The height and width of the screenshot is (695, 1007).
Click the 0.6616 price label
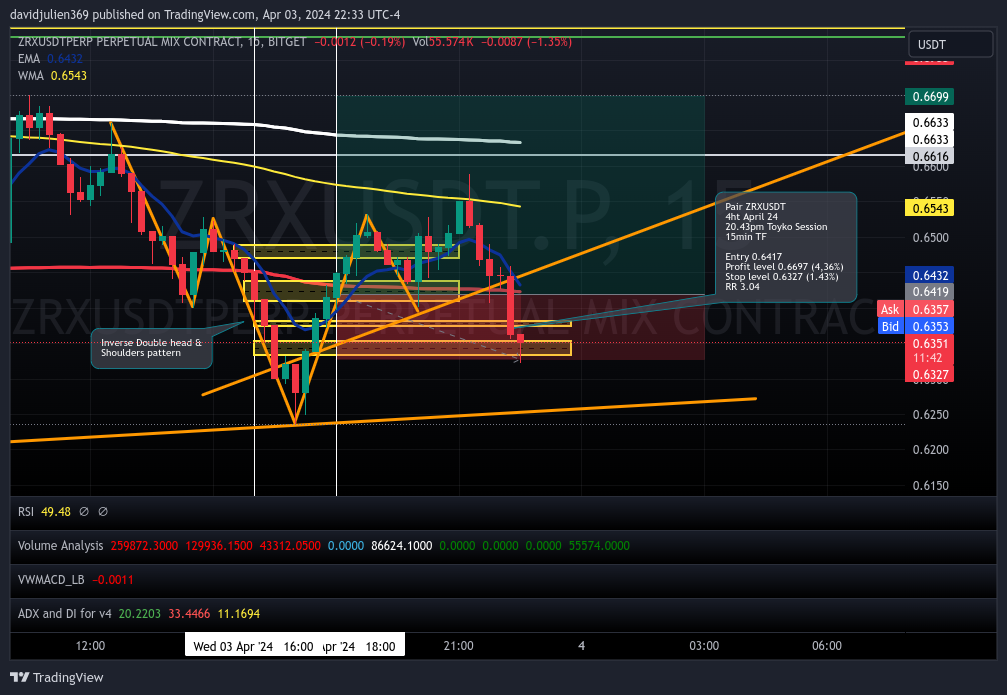click(929, 157)
